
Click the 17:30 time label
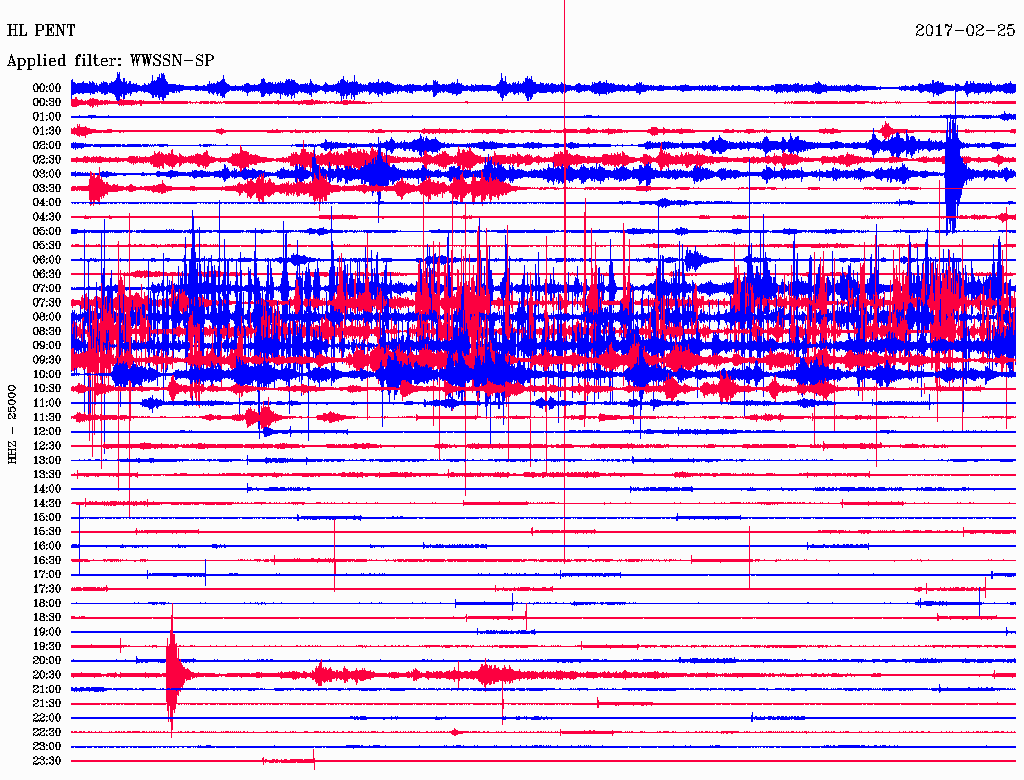click(x=47, y=589)
